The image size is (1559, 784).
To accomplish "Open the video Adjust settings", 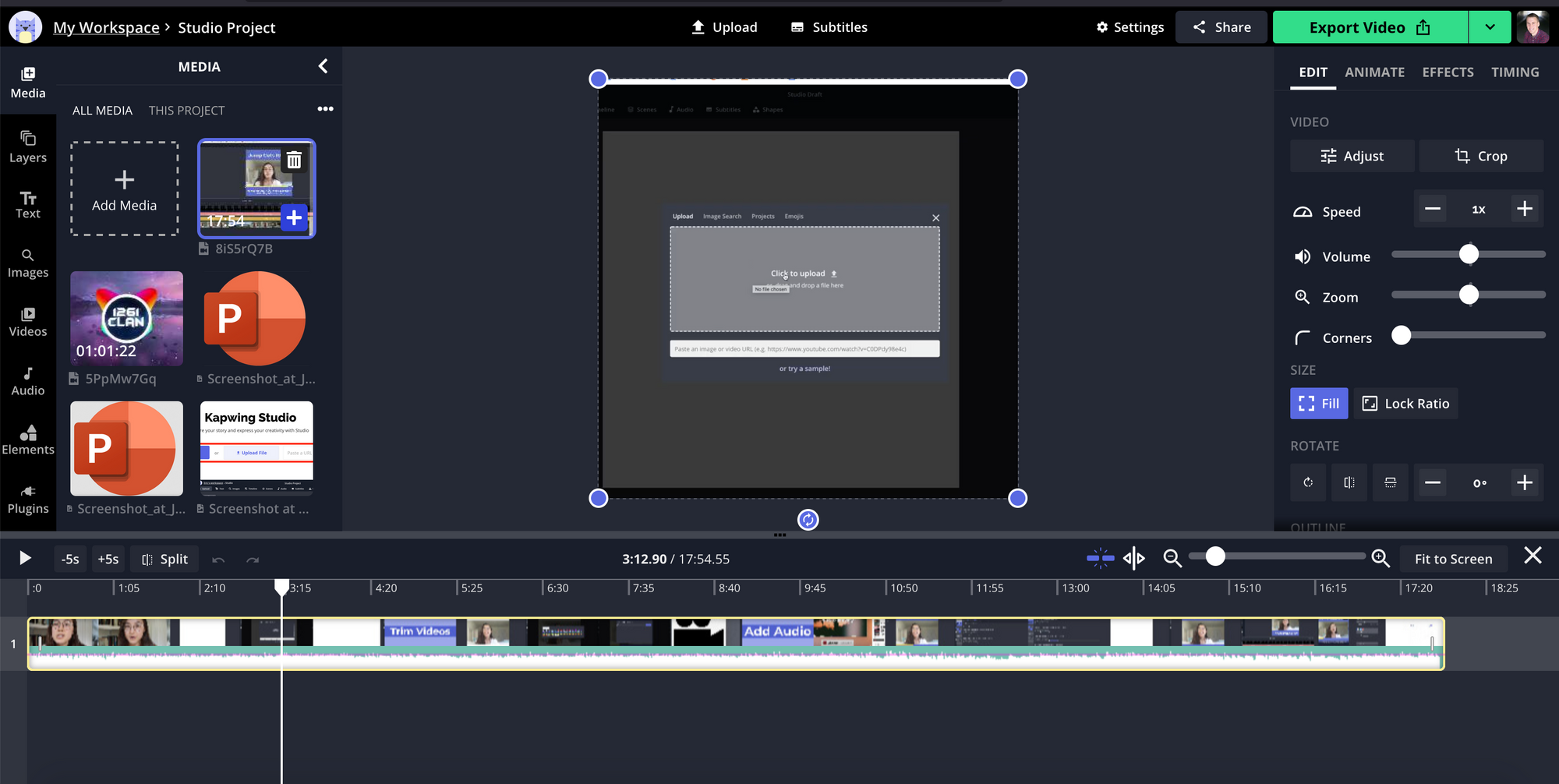I will [x=1352, y=156].
